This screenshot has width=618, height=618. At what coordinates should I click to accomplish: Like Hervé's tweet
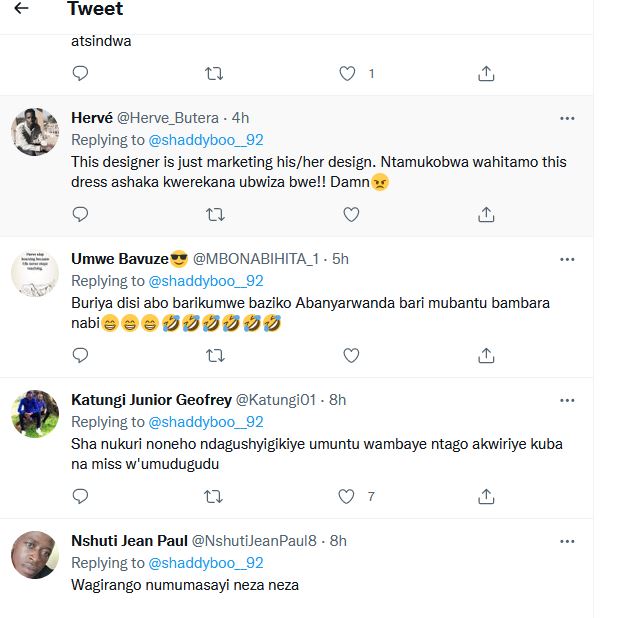click(351, 214)
